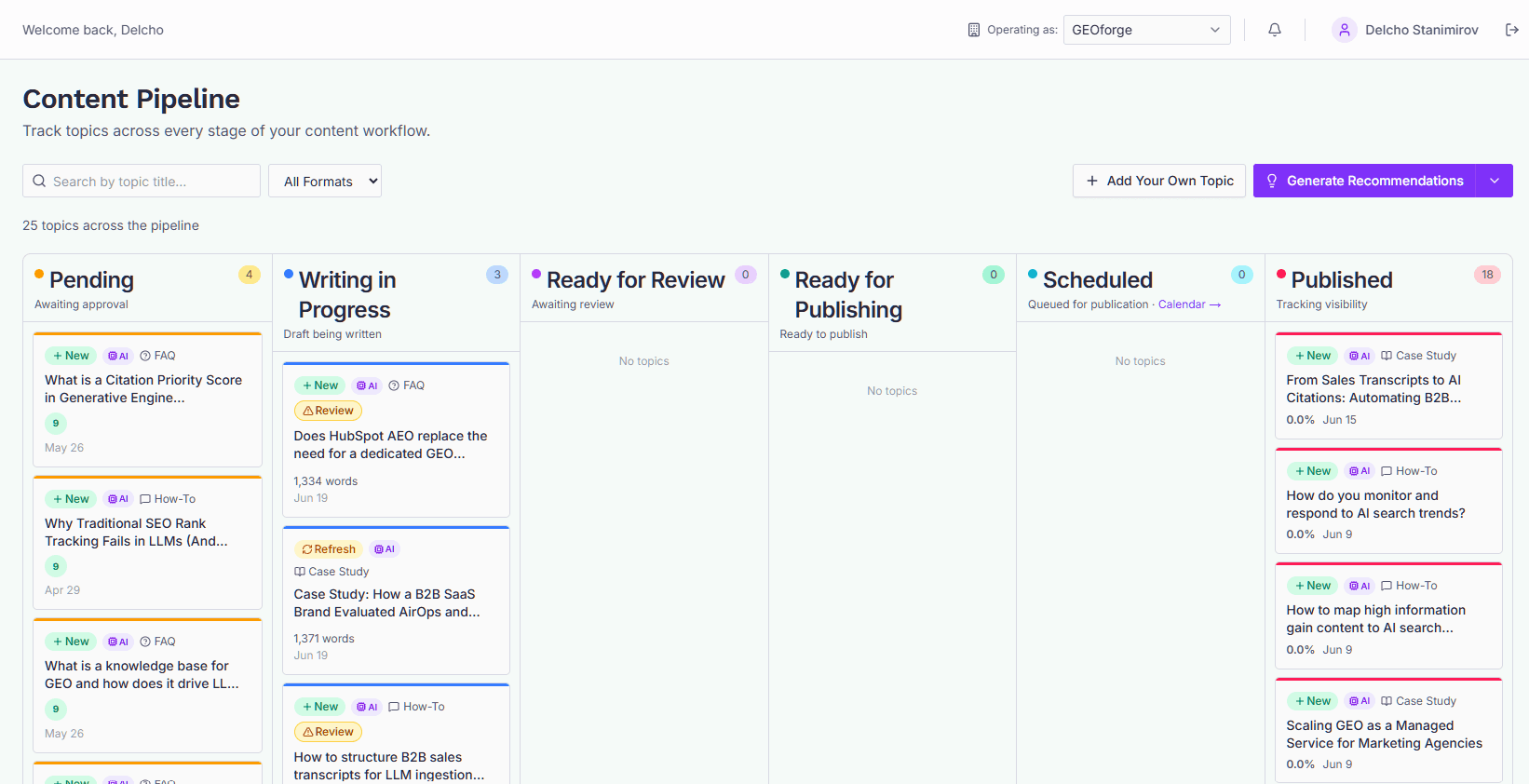Click Add Your Own Topic button
1529x784 pixels.
[1159, 181]
